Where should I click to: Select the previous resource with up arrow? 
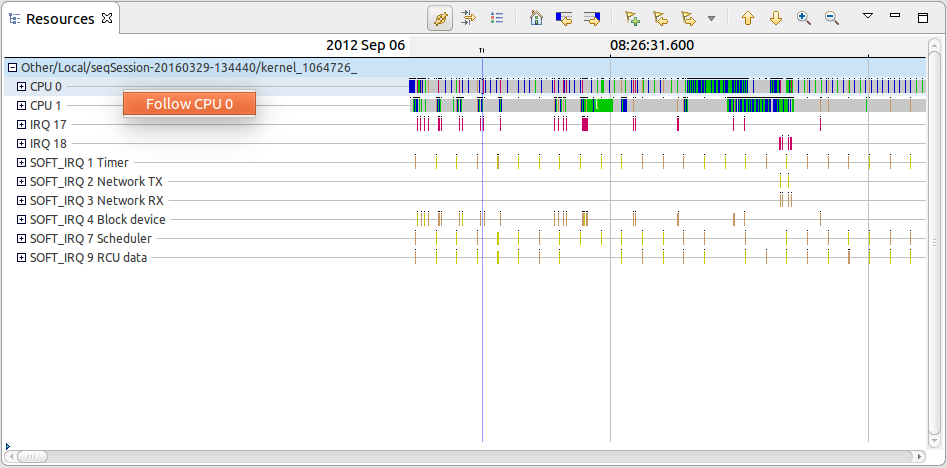pos(748,19)
